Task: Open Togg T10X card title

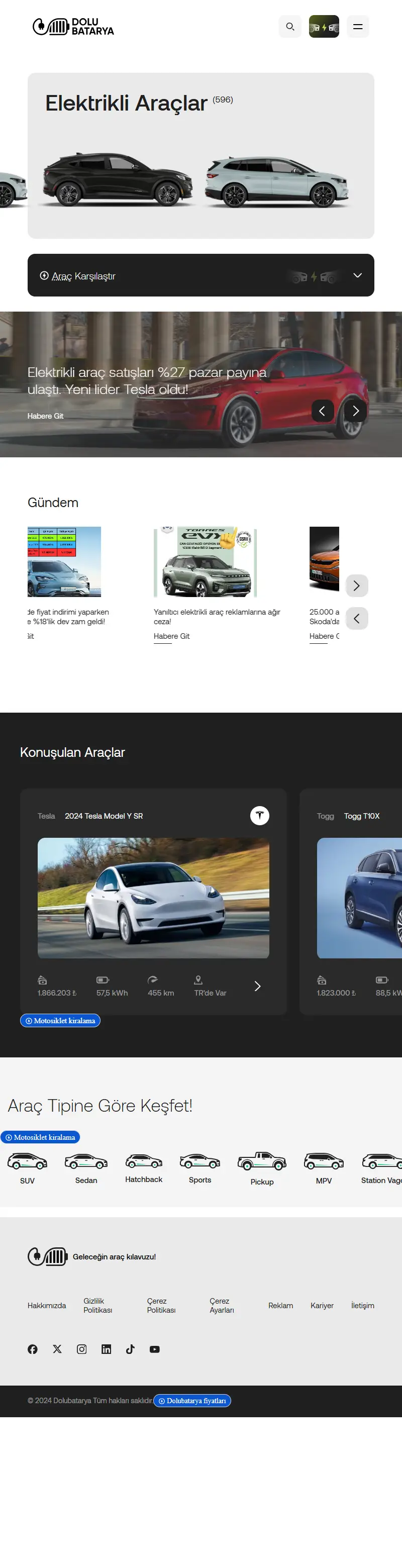Action: pos(362,816)
